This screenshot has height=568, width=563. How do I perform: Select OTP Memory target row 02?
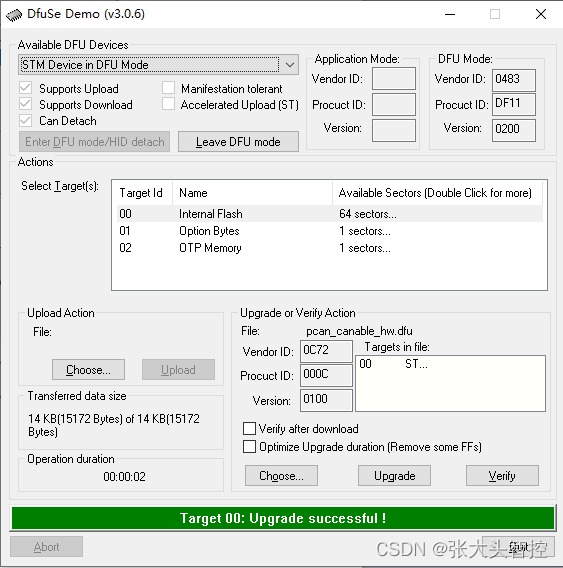pos(330,248)
